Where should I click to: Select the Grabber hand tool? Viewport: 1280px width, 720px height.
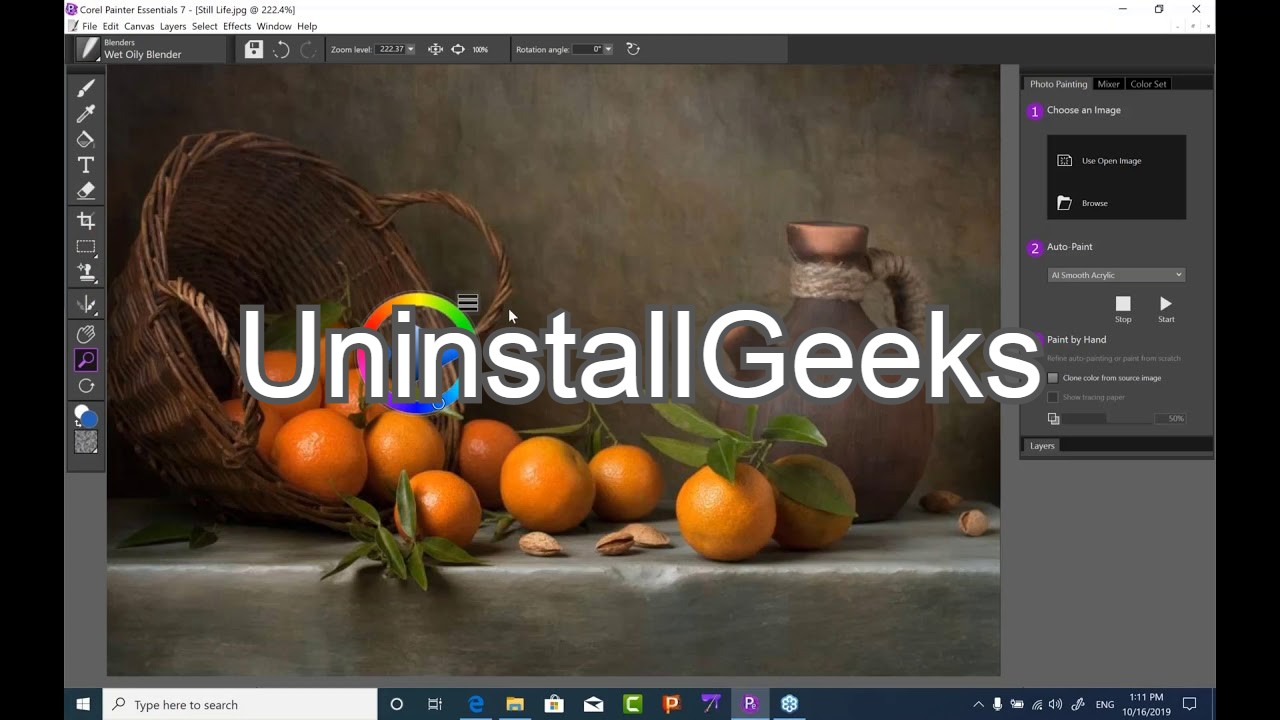click(86, 335)
